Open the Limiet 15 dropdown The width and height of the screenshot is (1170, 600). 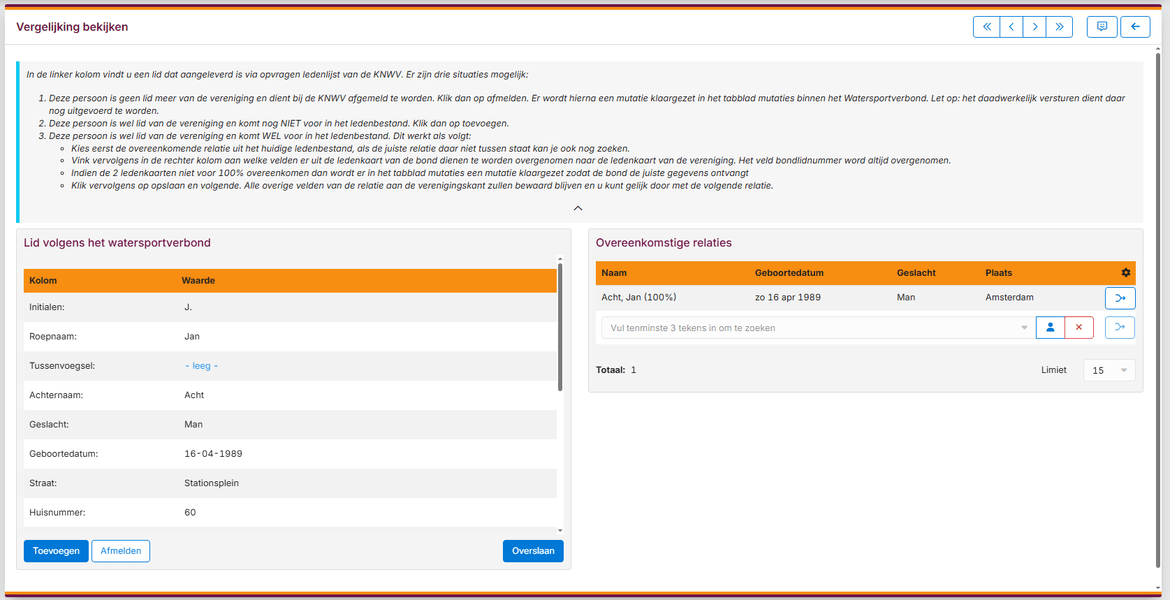(1110, 370)
